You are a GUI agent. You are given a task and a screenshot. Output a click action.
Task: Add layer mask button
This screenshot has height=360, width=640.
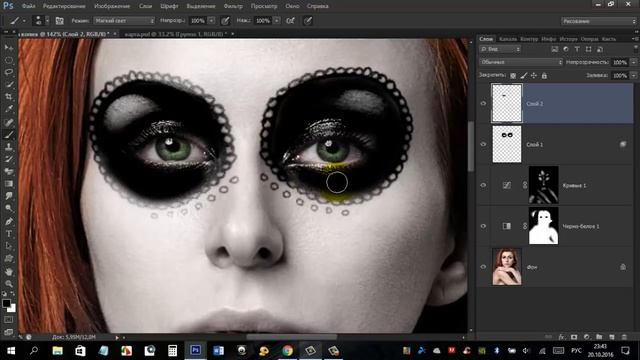click(574, 337)
